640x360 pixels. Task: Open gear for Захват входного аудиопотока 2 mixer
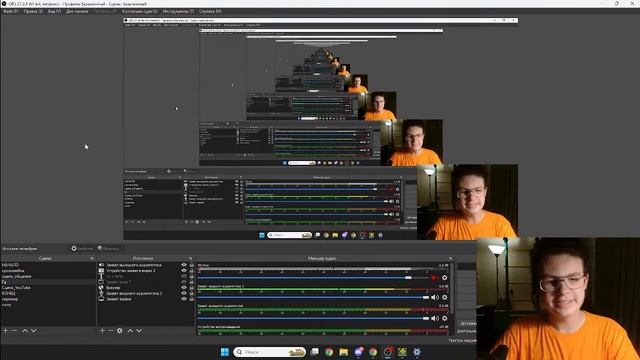coord(444,297)
